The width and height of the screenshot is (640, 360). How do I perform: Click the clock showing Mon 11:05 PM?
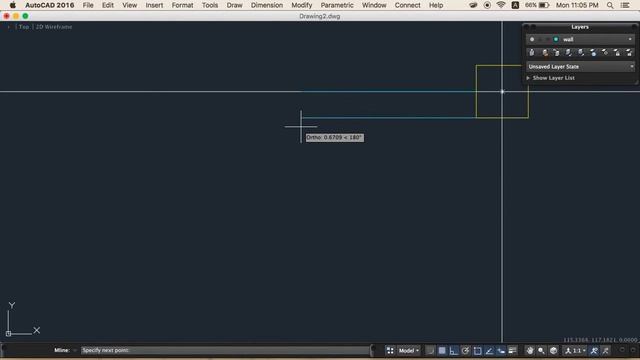click(x=577, y=5)
